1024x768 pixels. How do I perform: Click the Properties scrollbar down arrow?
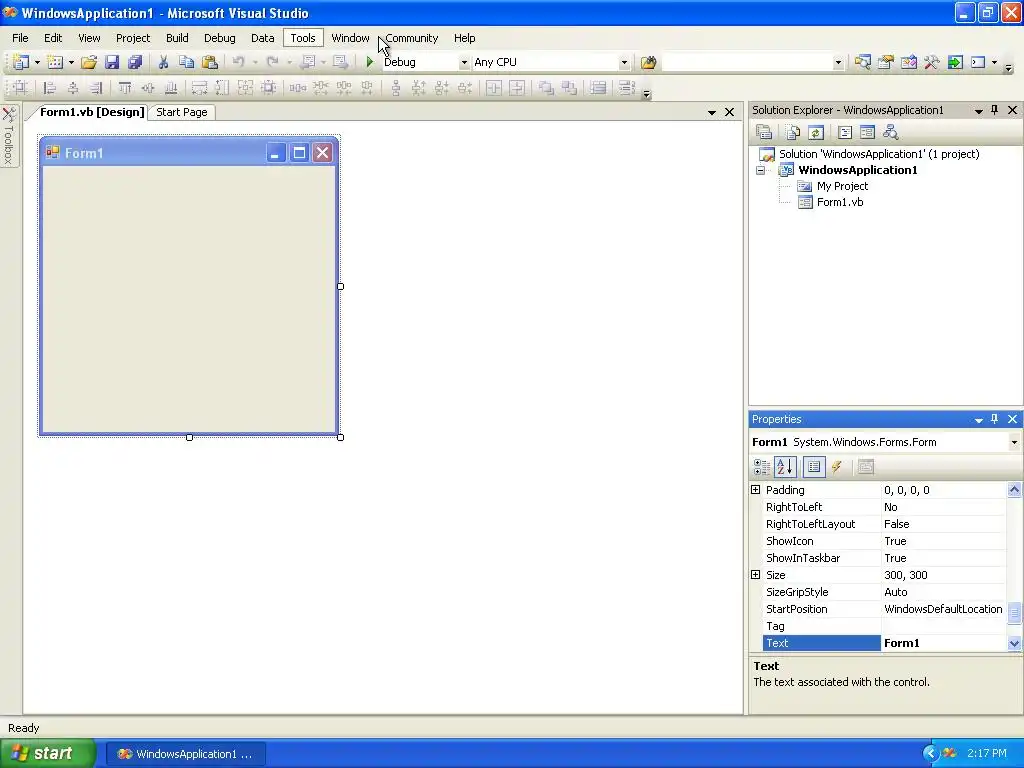(x=1014, y=643)
